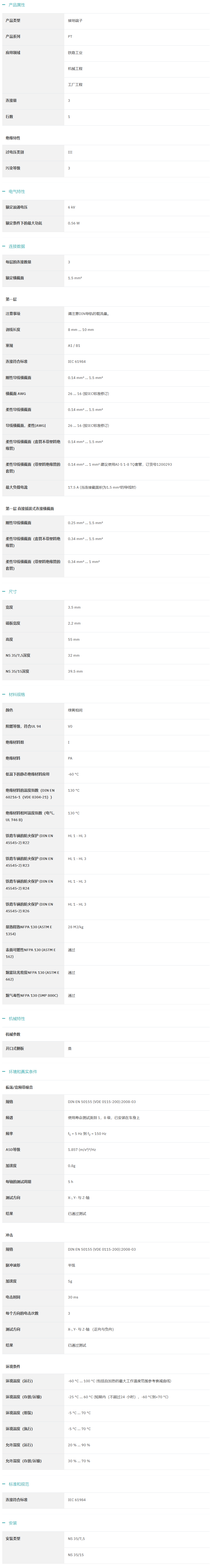
Task: Collapse the 材料规格 section
Action: 13,695
